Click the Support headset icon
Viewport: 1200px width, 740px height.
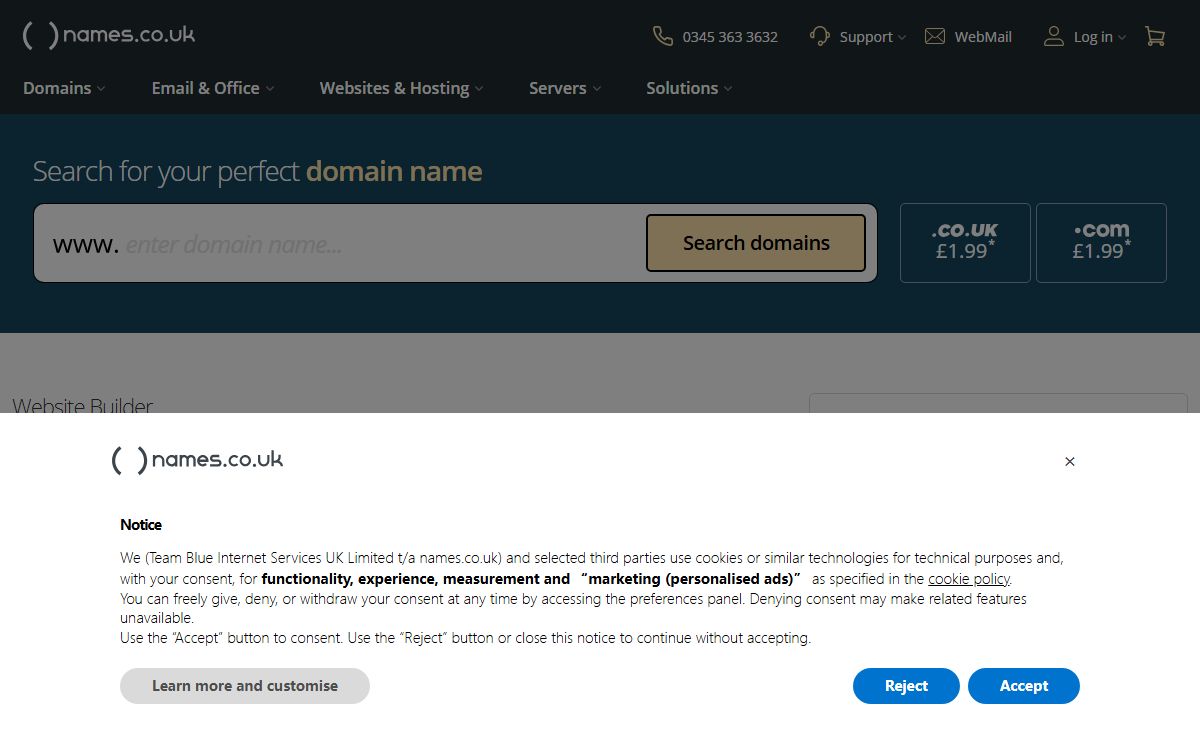(x=820, y=36)
